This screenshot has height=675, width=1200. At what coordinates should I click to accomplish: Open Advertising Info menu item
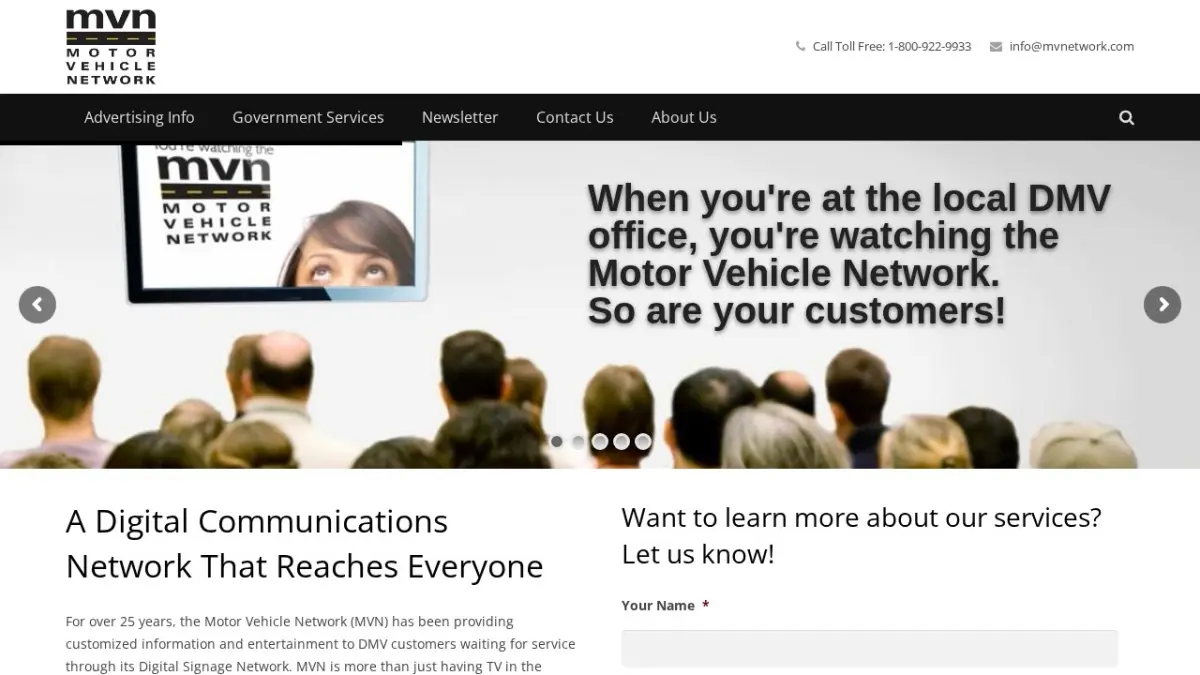point(139,117)
